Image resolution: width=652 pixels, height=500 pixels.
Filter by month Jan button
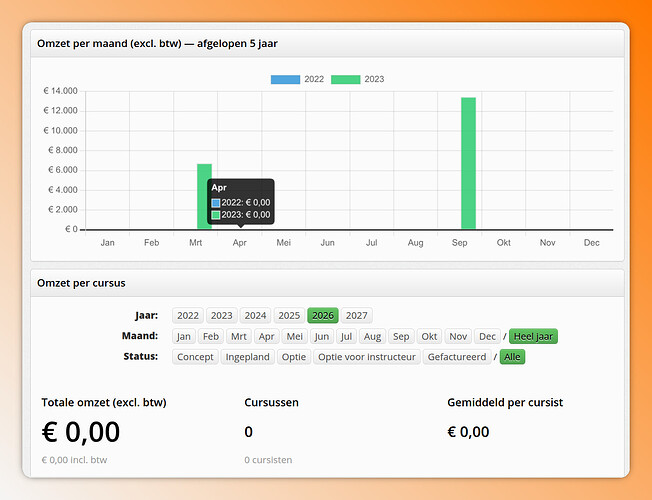(x=183, y=336)
